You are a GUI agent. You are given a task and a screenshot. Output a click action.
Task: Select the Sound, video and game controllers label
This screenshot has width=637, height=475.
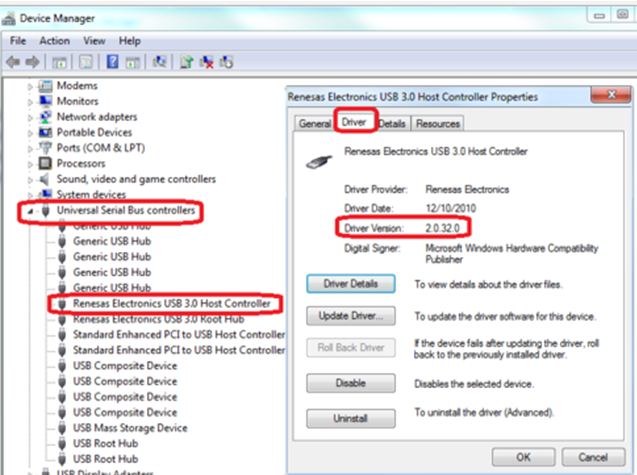(x=136, y=179)
